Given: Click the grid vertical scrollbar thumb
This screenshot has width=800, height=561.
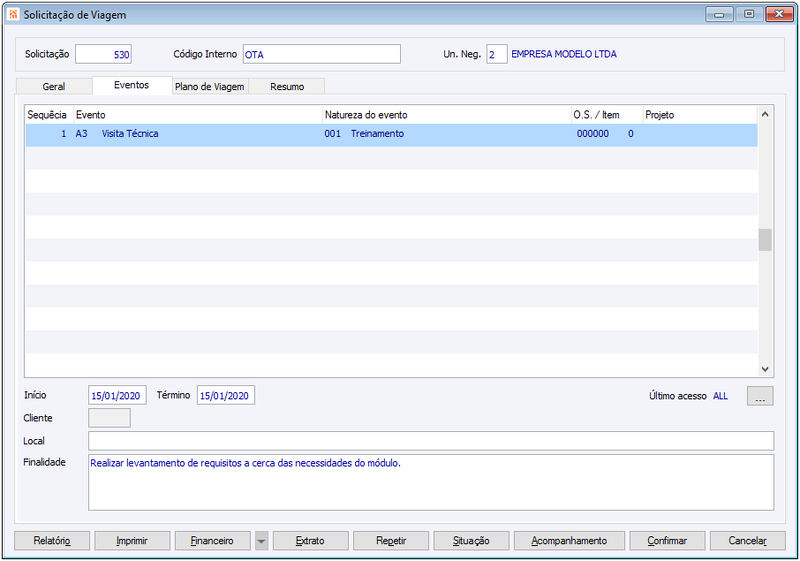Looking at the screenshot, I should tap(765, 240).
